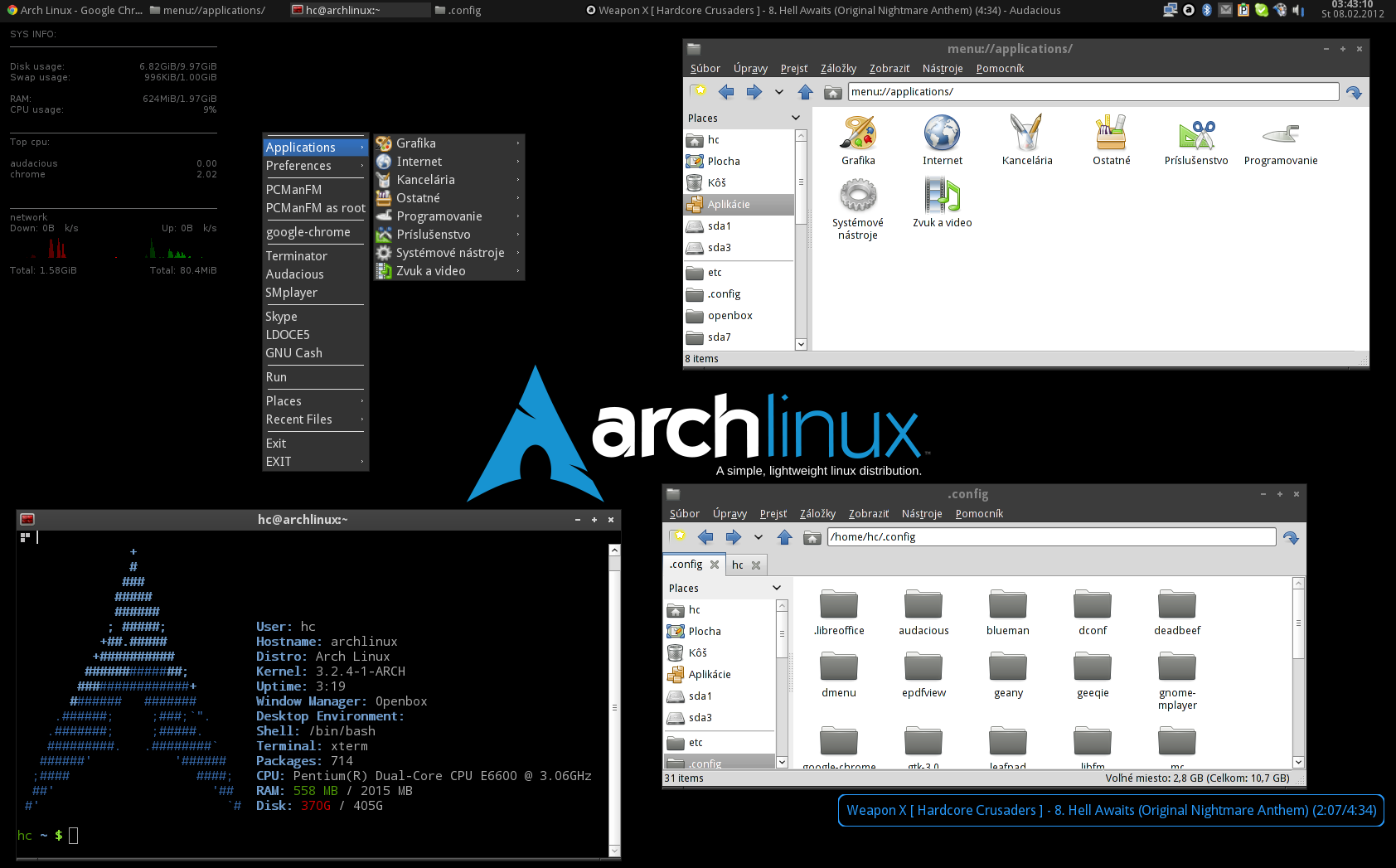Image resolution: width=1396 pixels, height=868 pixels.
Task: Switch to Arch Linux - Google Chrome taskbar item
Action: (x=75, y=10)
